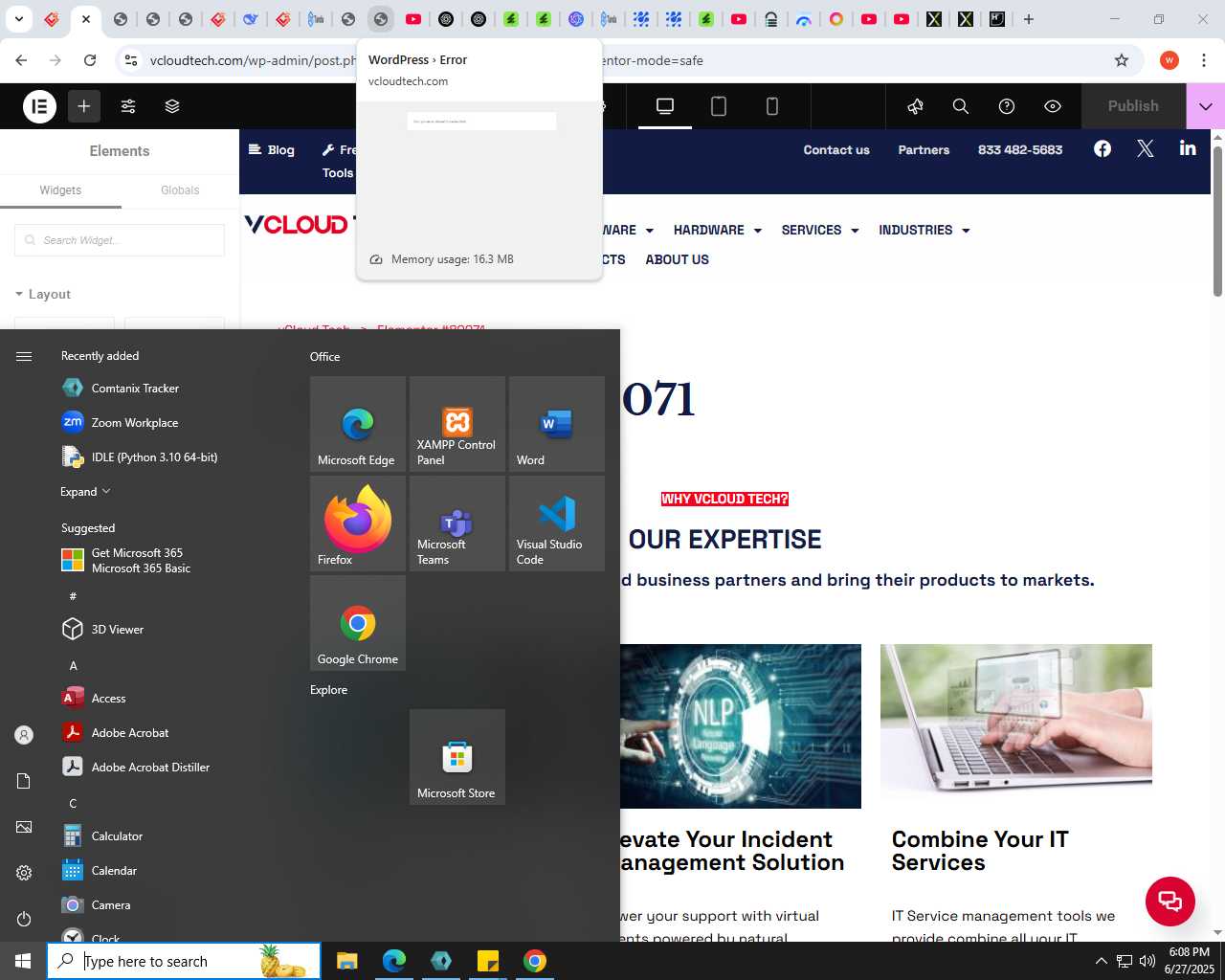Click Contact us link
1225x980 pixels.
(836, 150)
